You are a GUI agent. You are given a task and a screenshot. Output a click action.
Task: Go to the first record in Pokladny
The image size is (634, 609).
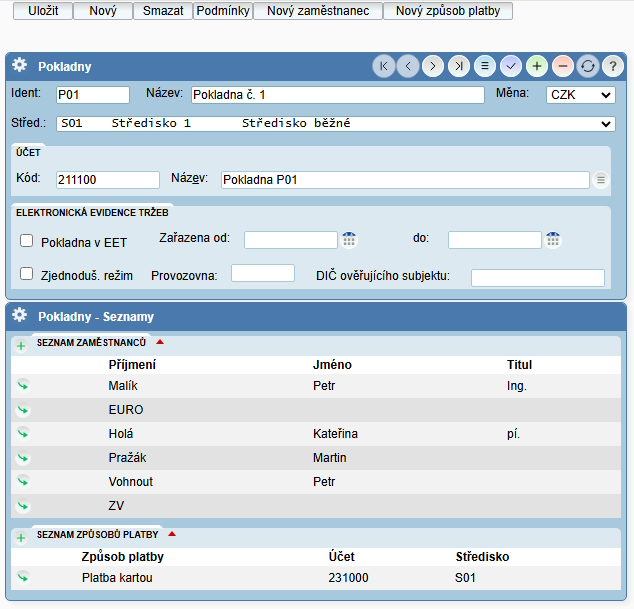point(383,66)
